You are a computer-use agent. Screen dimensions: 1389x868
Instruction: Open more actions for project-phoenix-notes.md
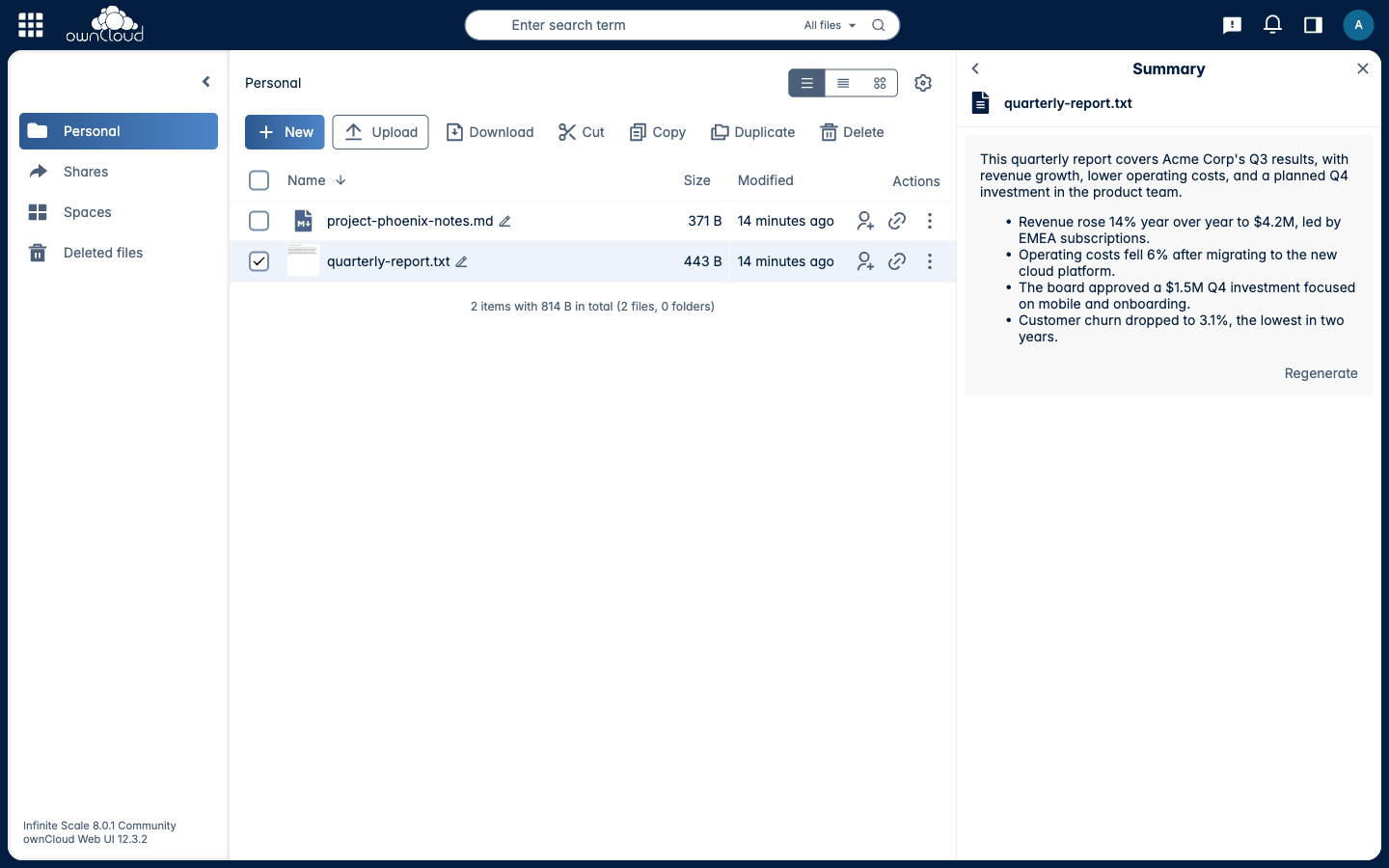[x=930, y=221]
